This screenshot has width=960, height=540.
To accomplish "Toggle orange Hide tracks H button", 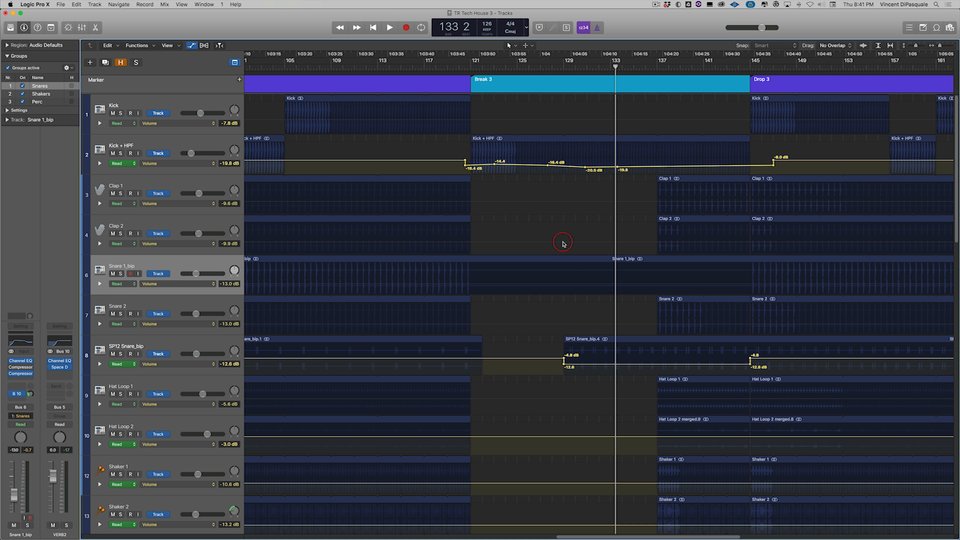I will tap(121, 62).
